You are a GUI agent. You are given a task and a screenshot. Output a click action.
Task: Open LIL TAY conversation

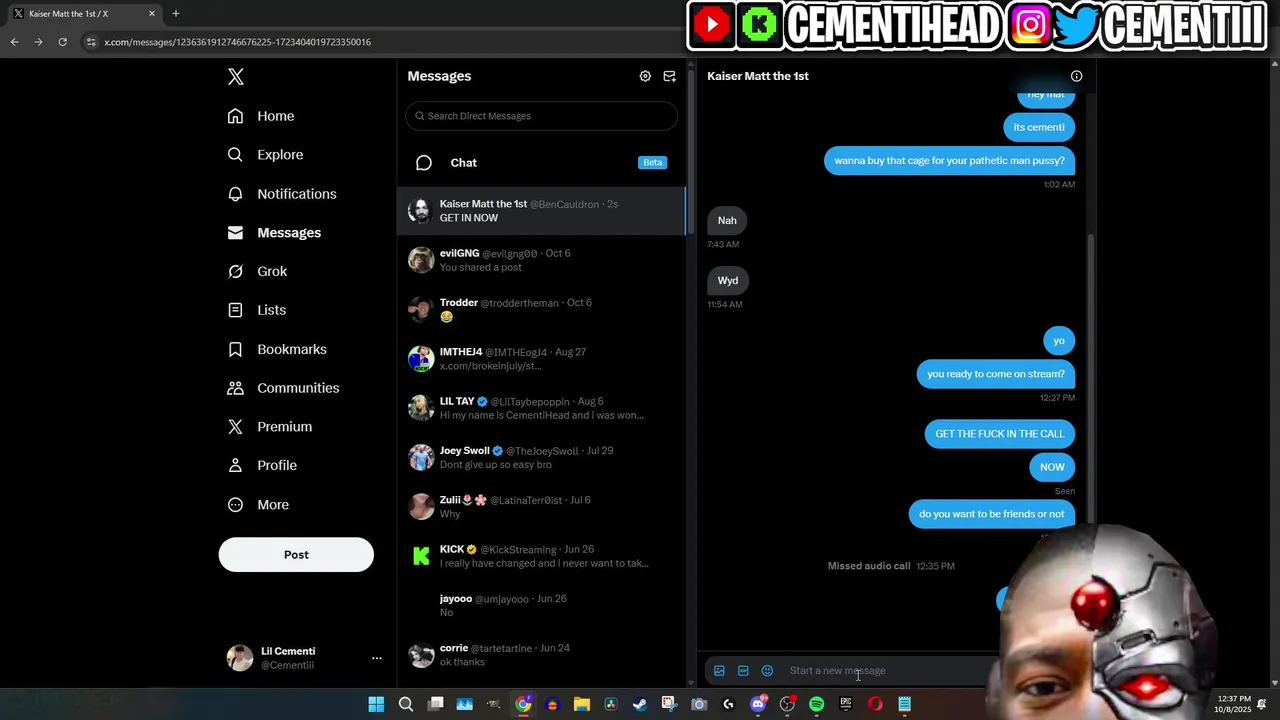(x=542, y=408)
